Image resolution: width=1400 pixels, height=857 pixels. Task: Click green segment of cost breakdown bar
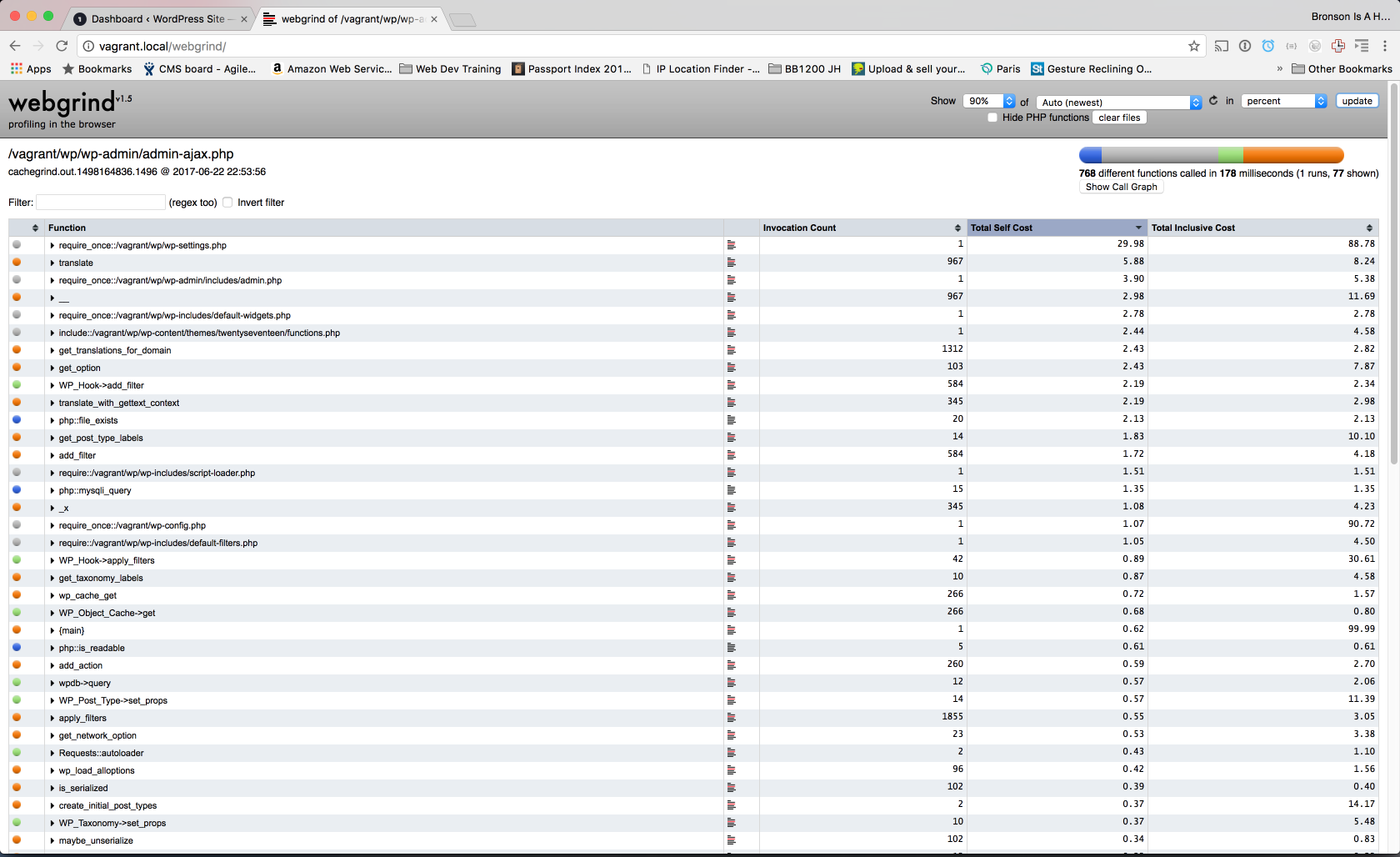tap(1230, 155)
